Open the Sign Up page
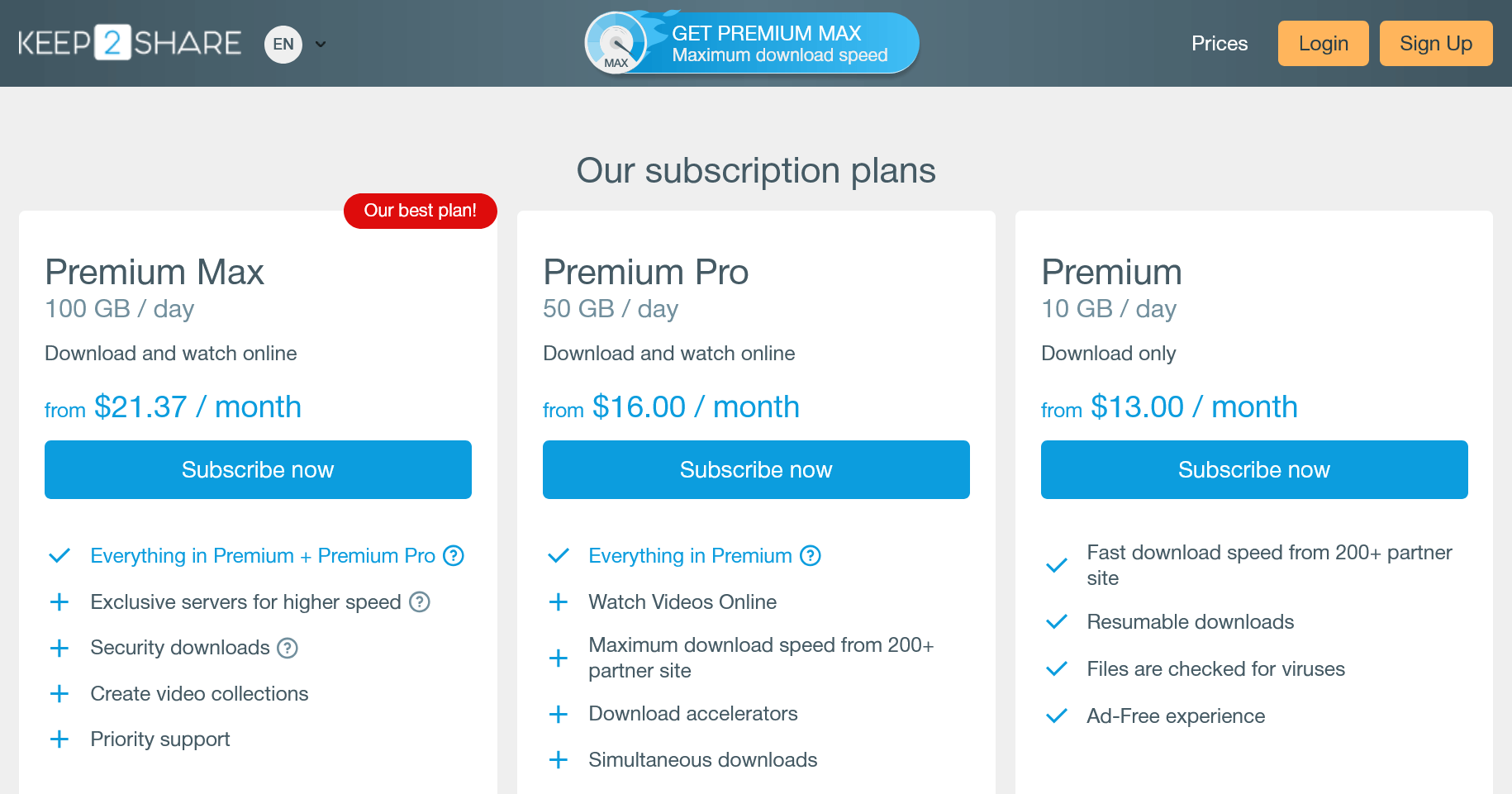Image resolution: width=1512 pixels, height=794 pixels. [1436, 43]
